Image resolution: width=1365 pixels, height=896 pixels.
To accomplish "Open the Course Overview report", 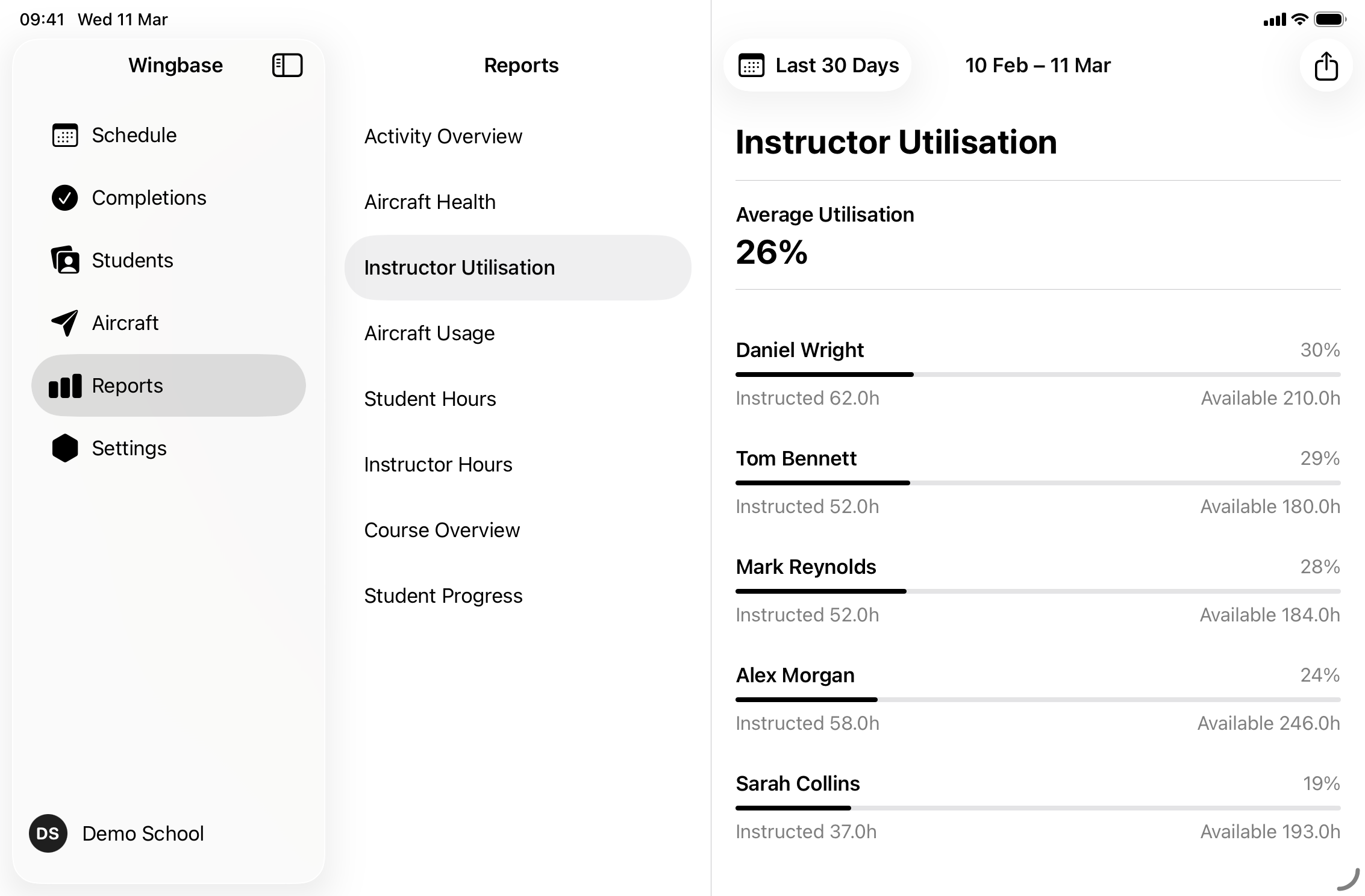I will [518, 530].
